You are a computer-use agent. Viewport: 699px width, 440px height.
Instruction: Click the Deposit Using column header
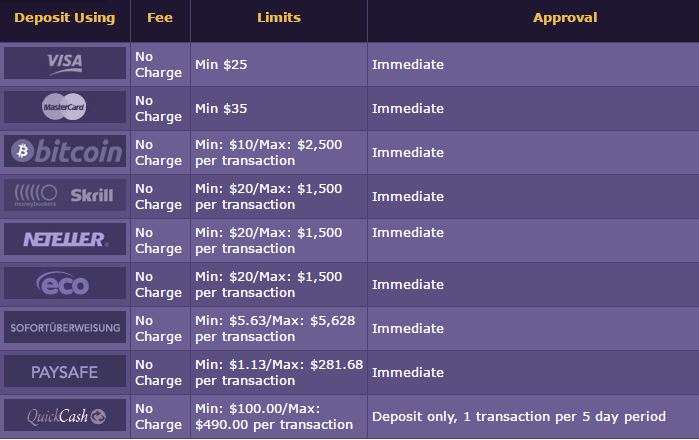(65, 18)
